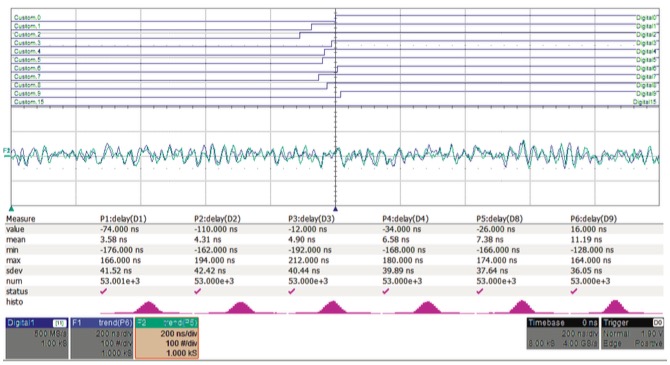The image size is (670, 365).
Task: Open the F1 trend(P6) descriptor box
Action: coord(102,338)
